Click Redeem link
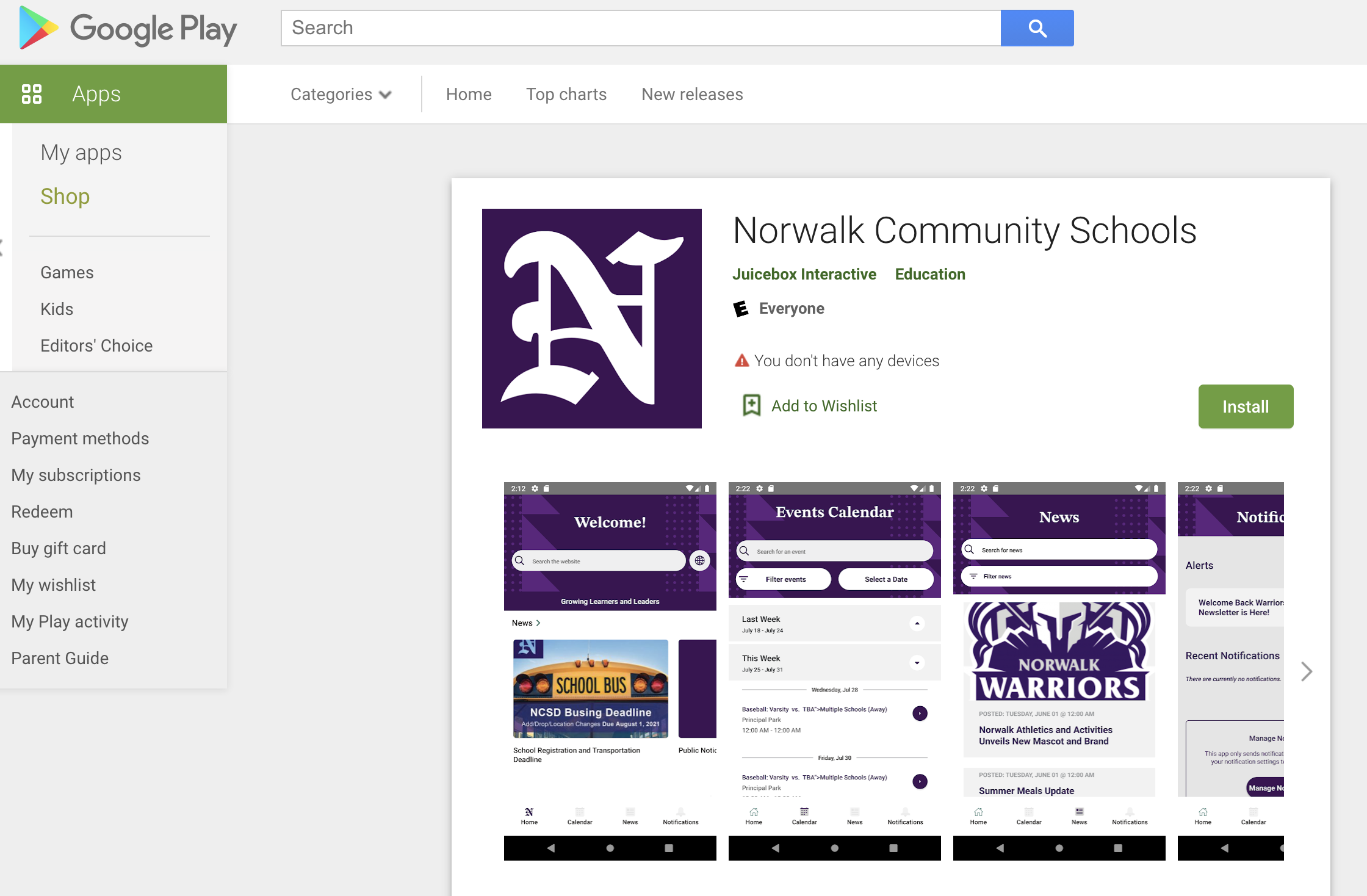 pos(42,511)
